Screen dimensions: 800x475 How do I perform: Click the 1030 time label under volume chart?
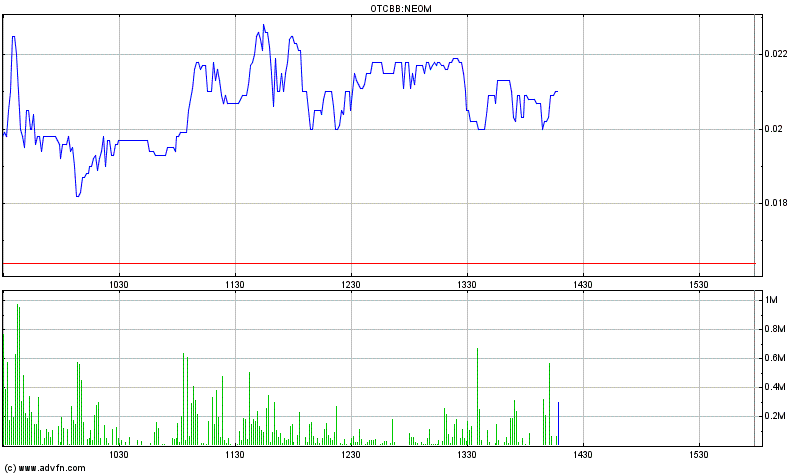tap(119, 455)
